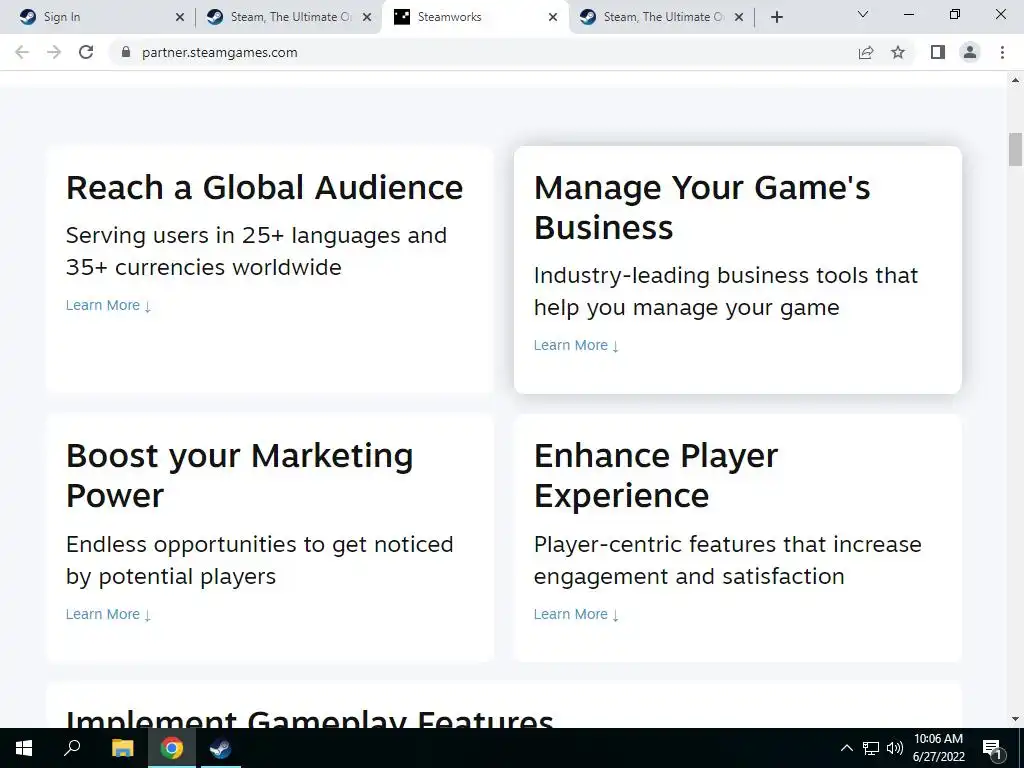Open Chrome three-dot menu
1024x768 pixels.
tap(1002, 52)
